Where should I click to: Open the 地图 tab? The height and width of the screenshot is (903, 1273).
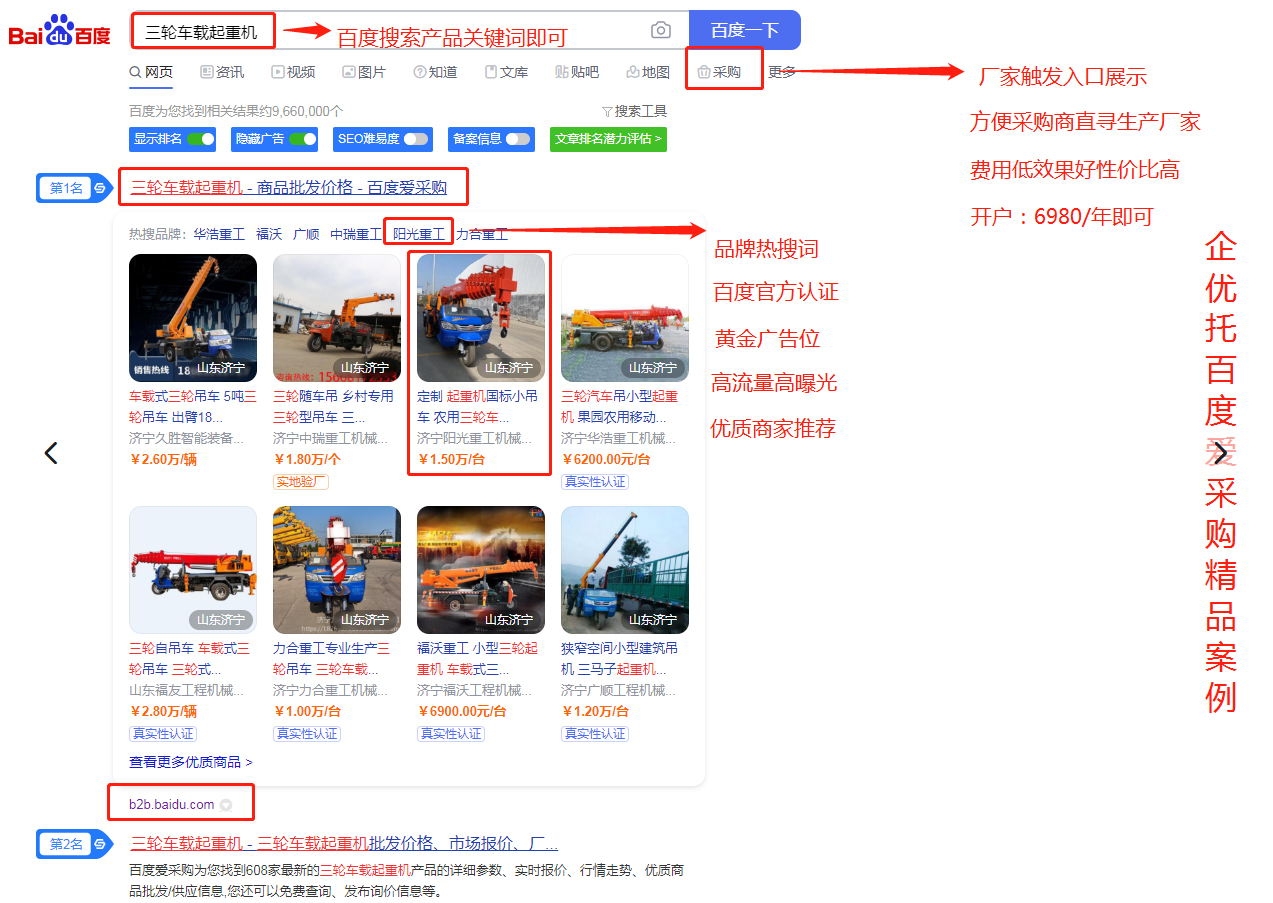[x=648, y=72]
